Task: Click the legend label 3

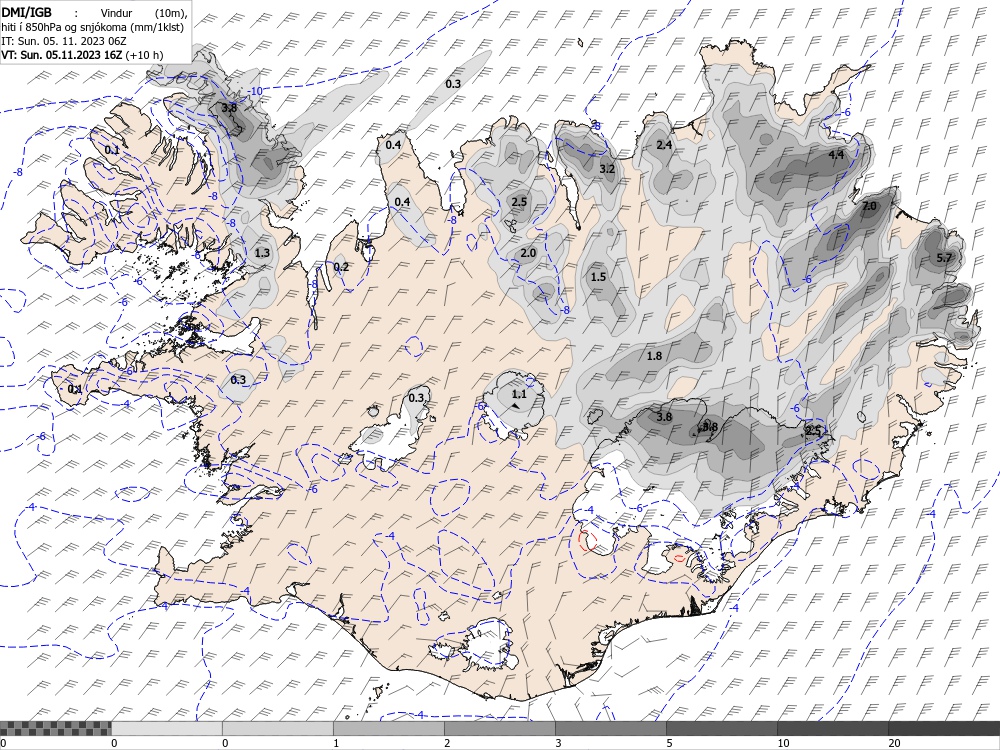Action: tap(558, 743)
